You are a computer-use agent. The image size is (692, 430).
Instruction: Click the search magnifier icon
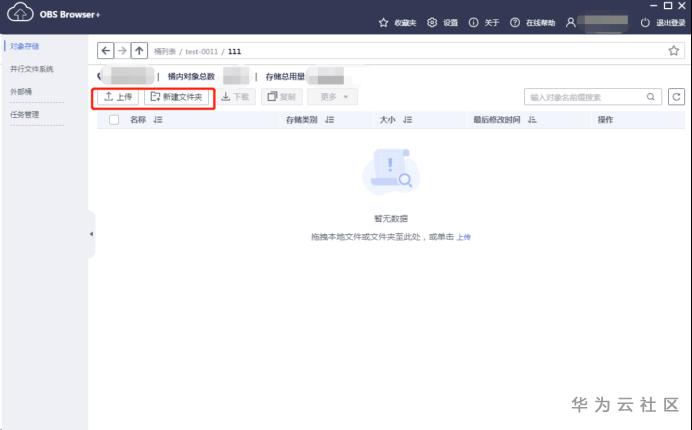(651, 97)
